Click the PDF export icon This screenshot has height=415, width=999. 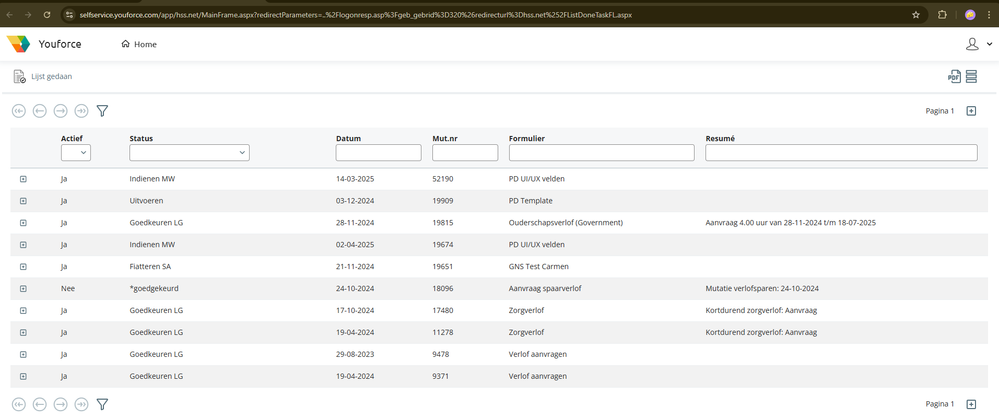pyautogui.click(x=954, y=77)
